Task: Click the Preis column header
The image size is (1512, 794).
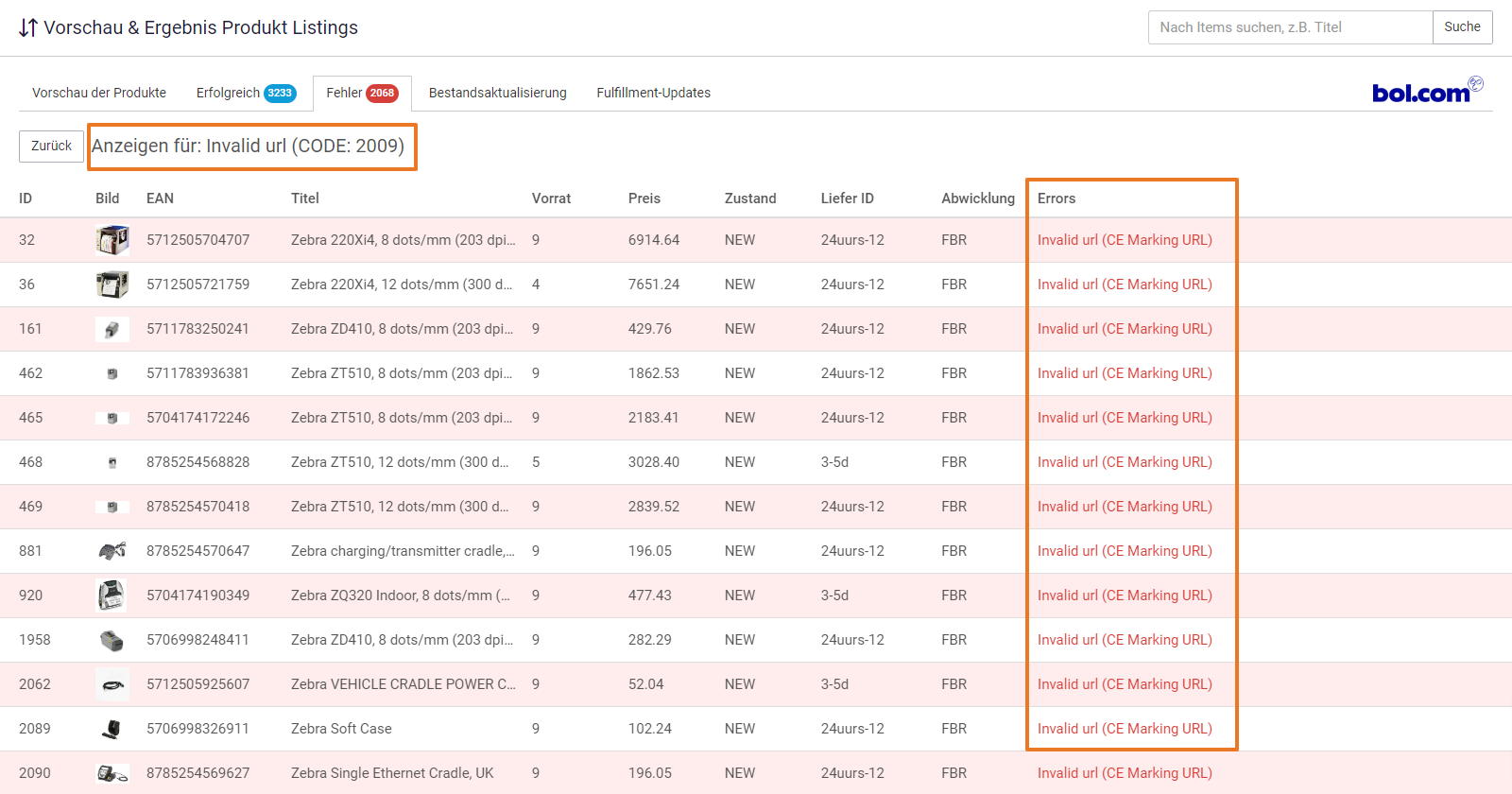Action: point(644,198)
